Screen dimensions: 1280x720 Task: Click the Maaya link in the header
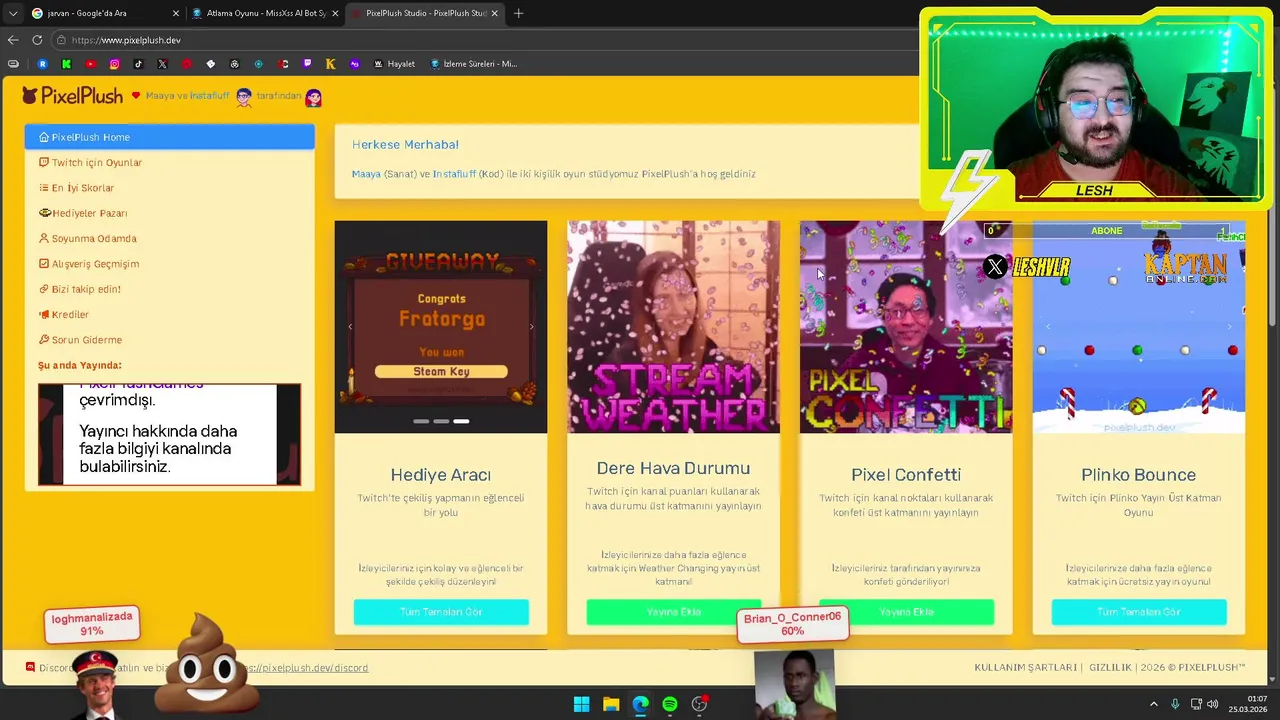[160, 96]
